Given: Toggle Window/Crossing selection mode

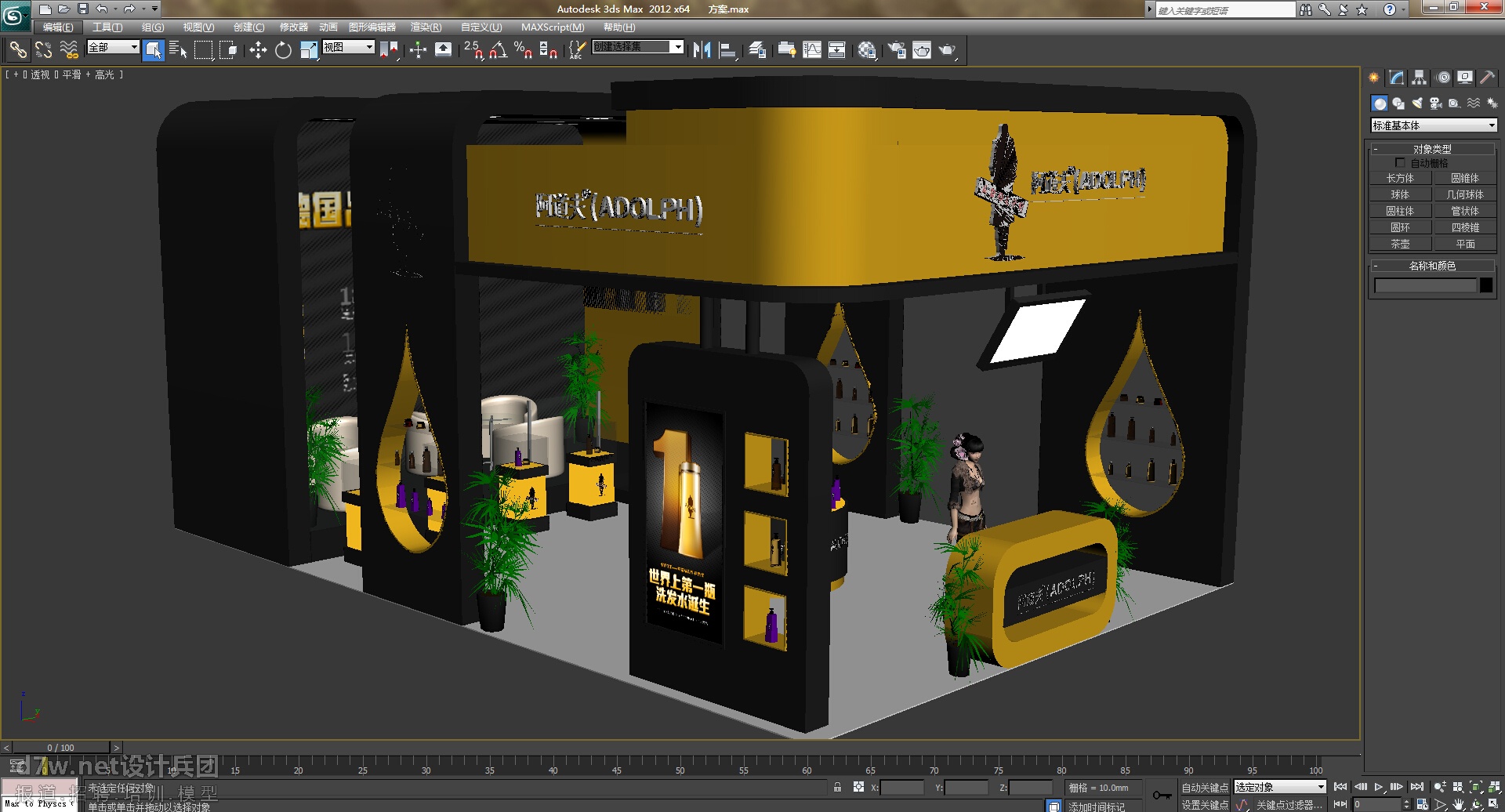Looking at the screenshot, I should tap(228, 50).
